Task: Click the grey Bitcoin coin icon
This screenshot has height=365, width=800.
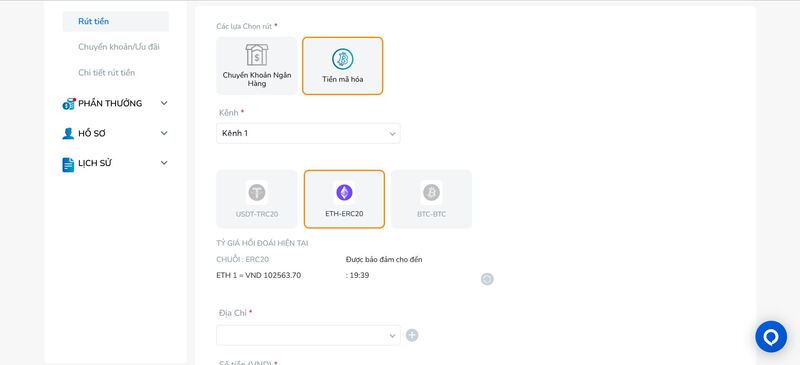Action: [x=431, y=192]
